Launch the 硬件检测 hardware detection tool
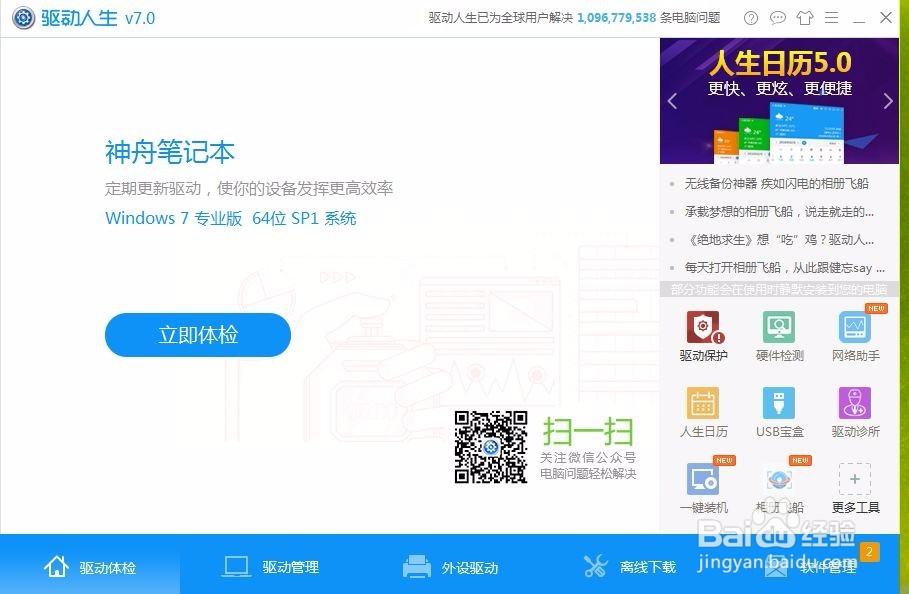The image size is (909, 594). pos(779,336)
